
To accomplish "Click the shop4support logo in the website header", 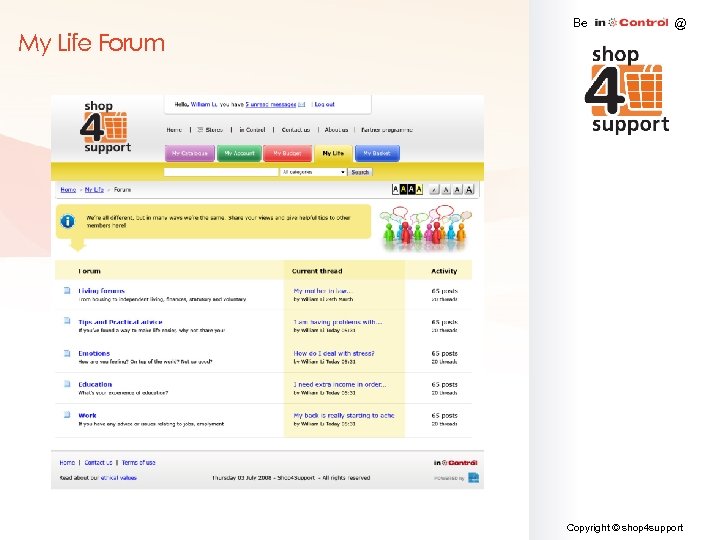I will [106, 127].
